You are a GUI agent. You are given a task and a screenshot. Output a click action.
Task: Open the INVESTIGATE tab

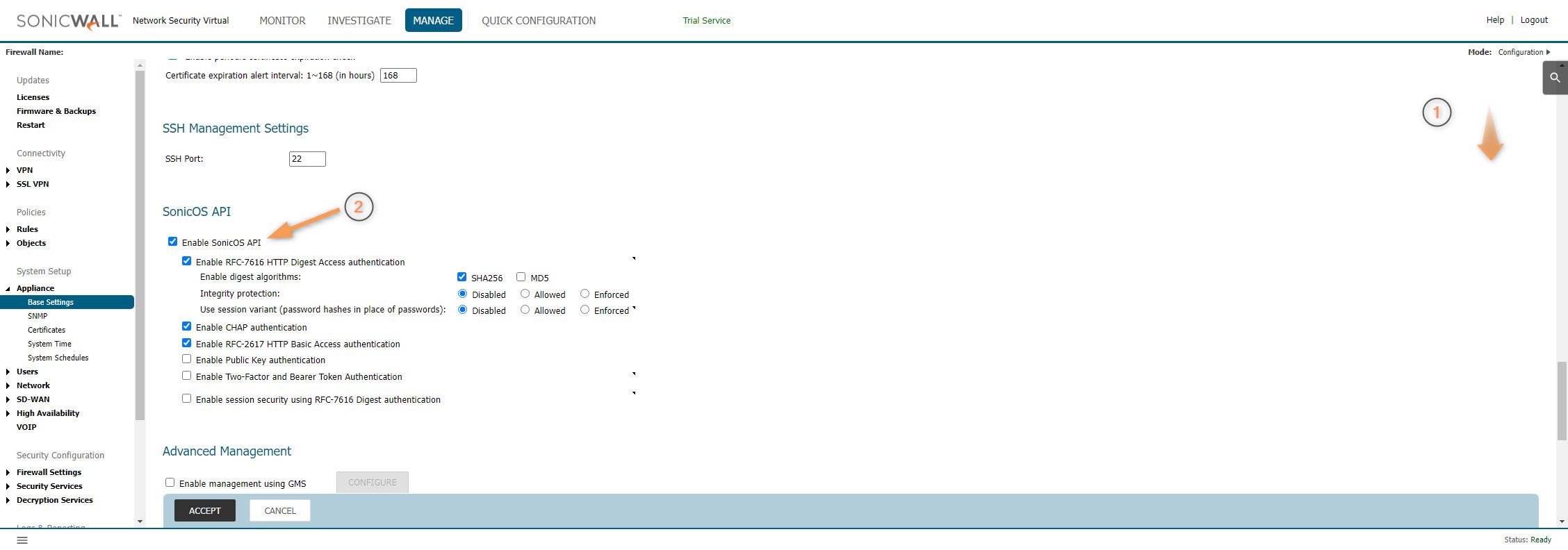click(359, 21)
